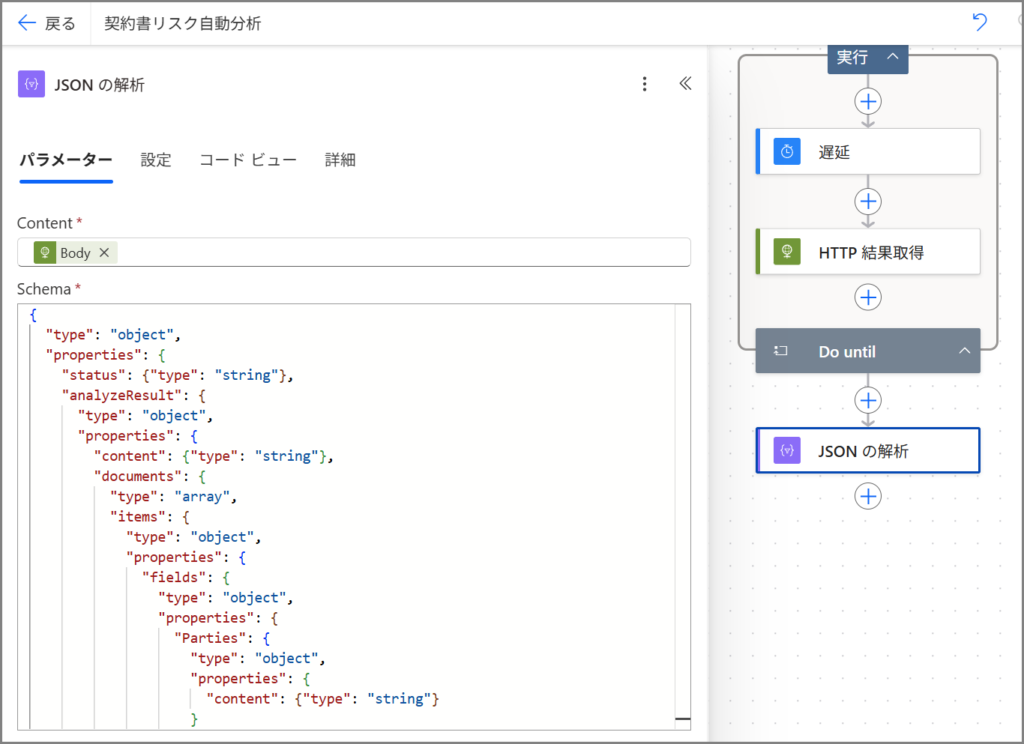Switch to the パラメーター tab
This screenshot has width=1024, height=744.
66,160
